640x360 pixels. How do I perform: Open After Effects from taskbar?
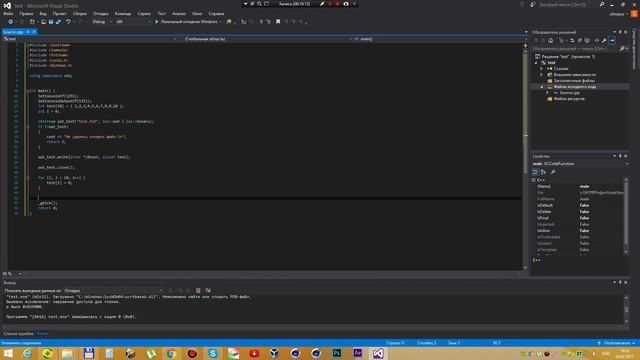coord(358,353)
